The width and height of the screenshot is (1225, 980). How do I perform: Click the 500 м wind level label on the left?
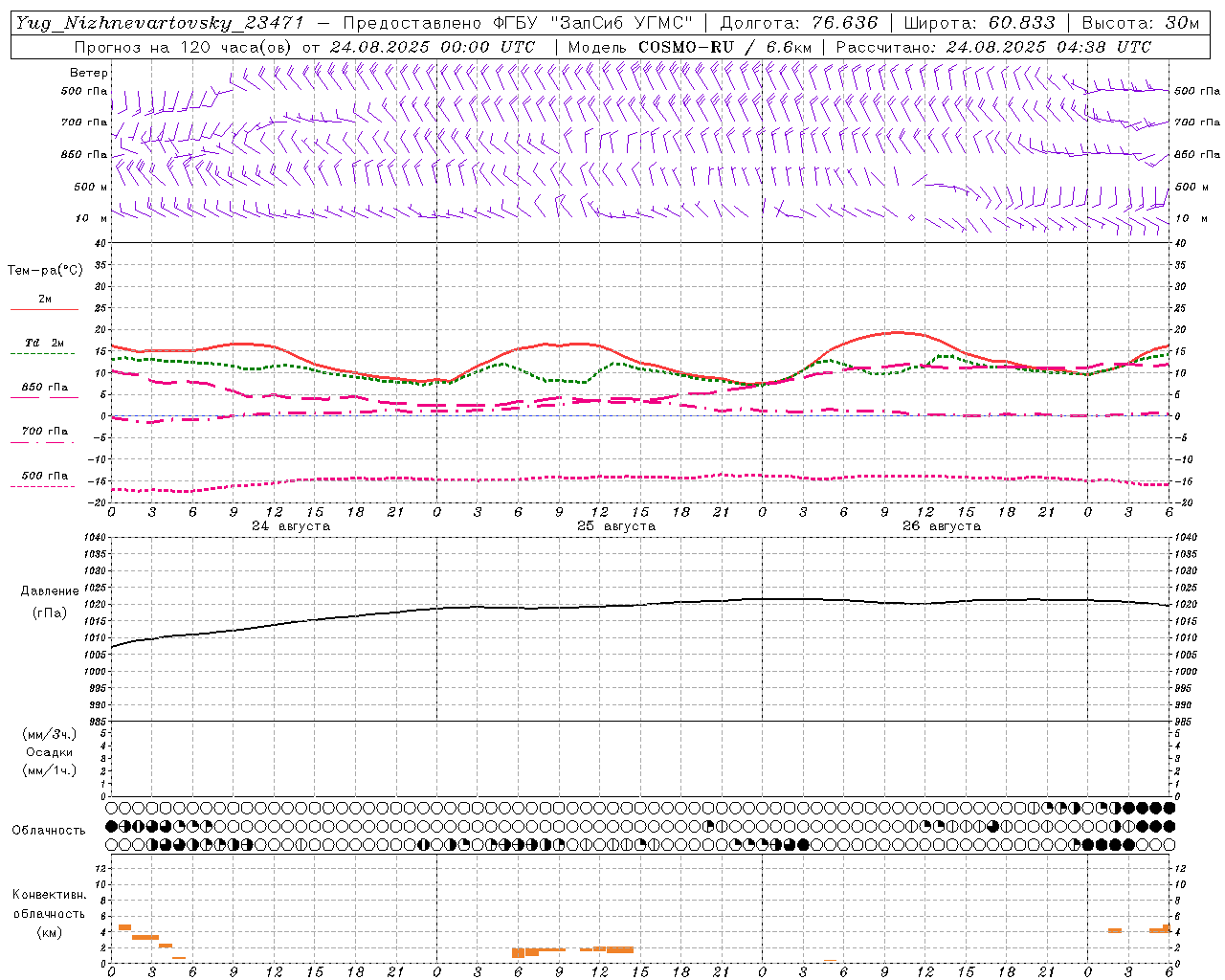pyautogui.click(x=91, y=187)
